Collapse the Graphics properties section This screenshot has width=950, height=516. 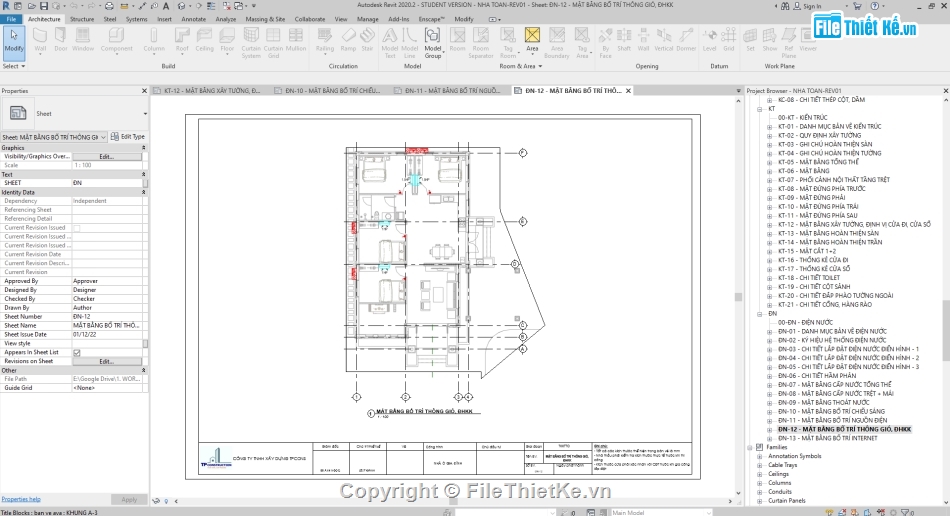point(144,148)
